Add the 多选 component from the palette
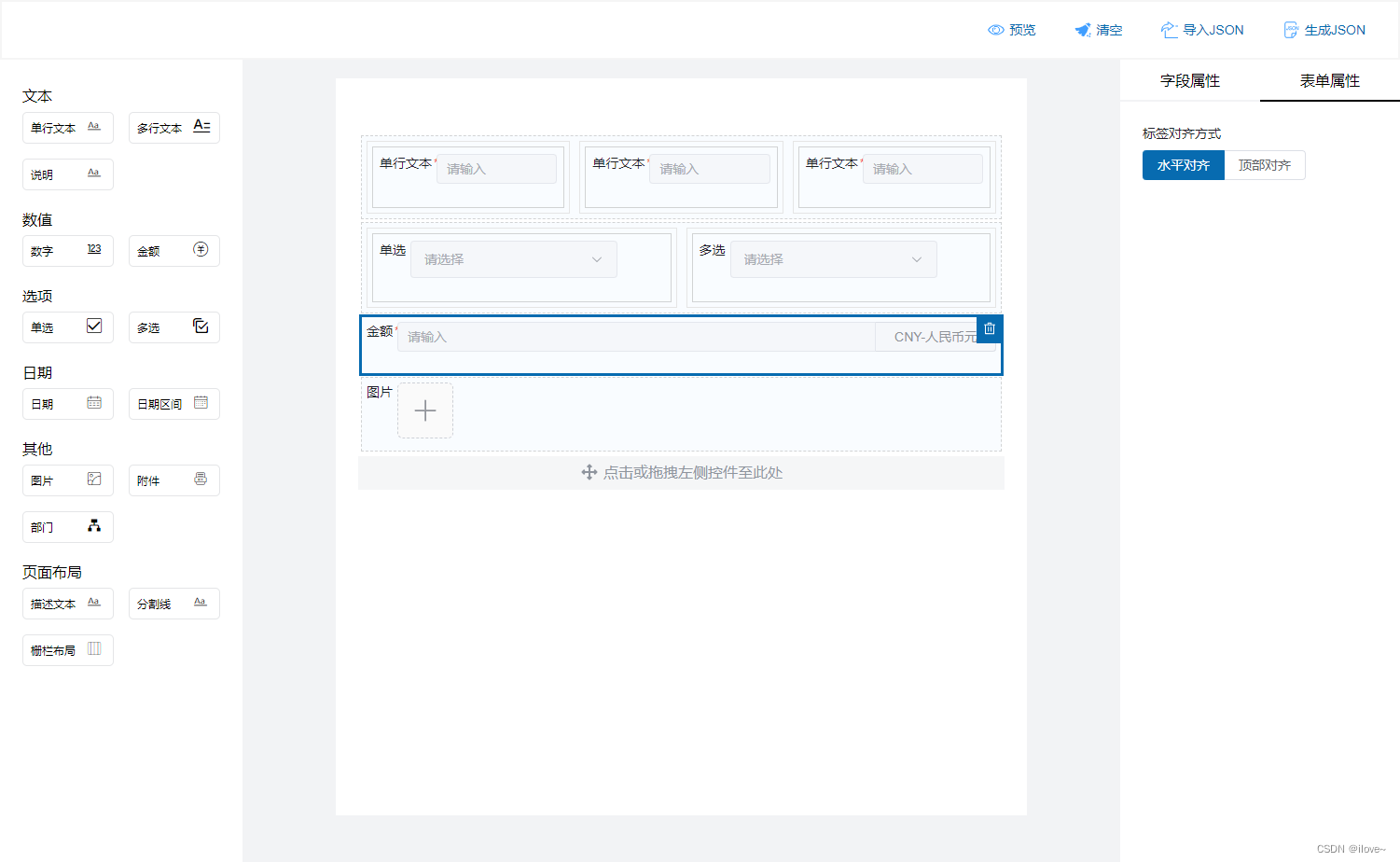This screenshot has height=862, width=1400. [174, 327]
